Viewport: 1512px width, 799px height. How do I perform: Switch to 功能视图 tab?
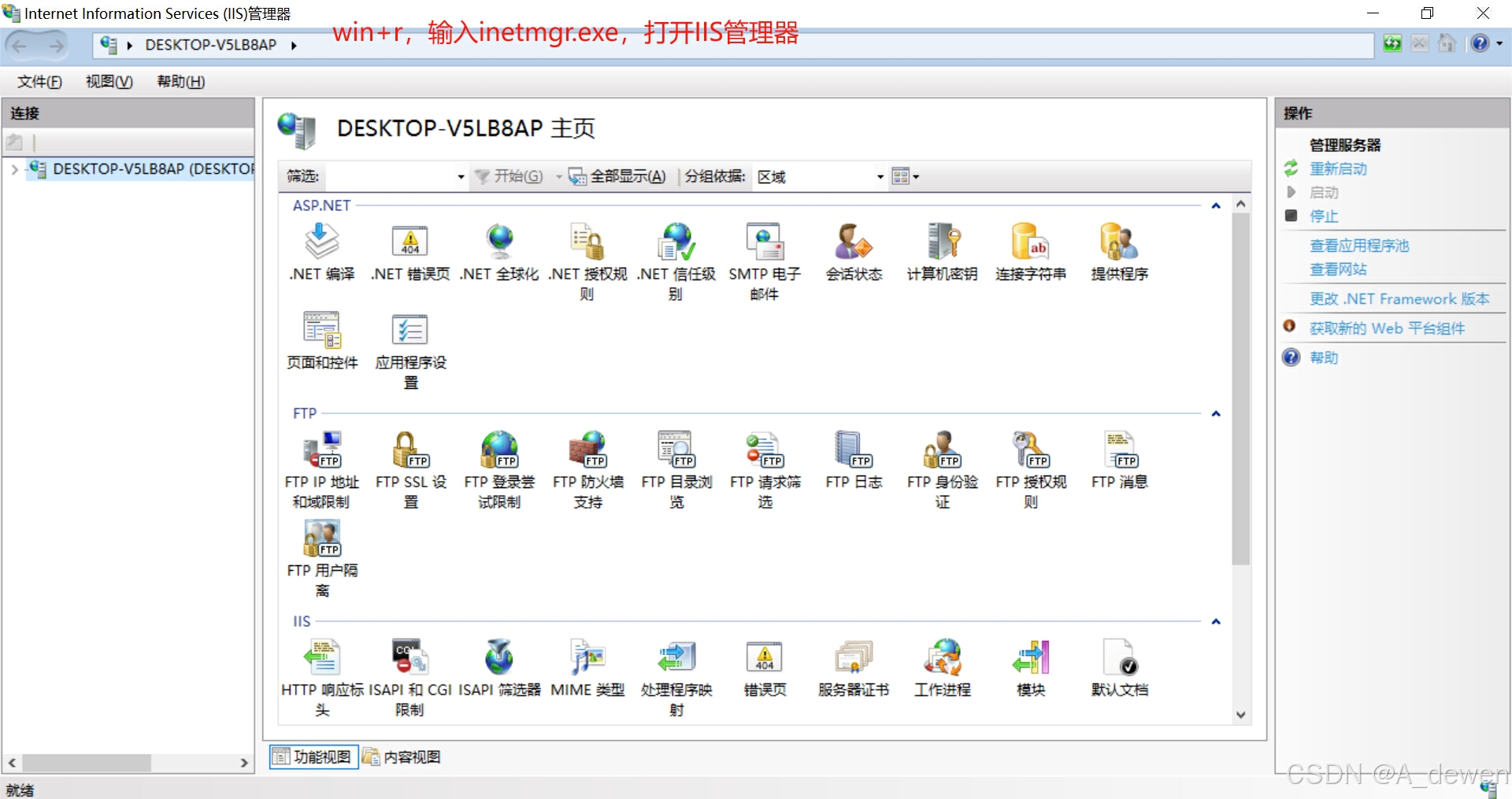point(313,756)
